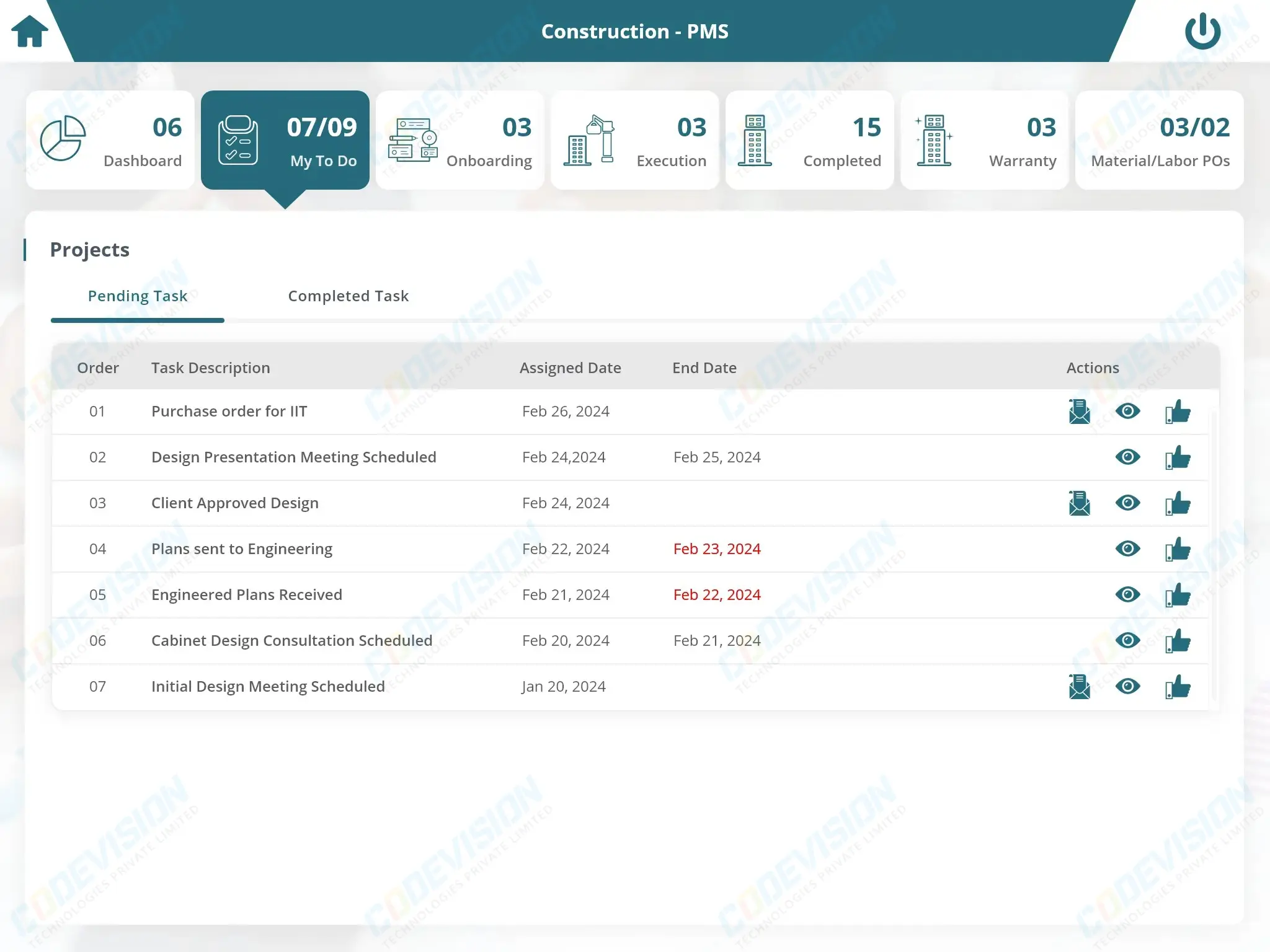Select 'Engineered Plans Received' description

pos(247,595)
